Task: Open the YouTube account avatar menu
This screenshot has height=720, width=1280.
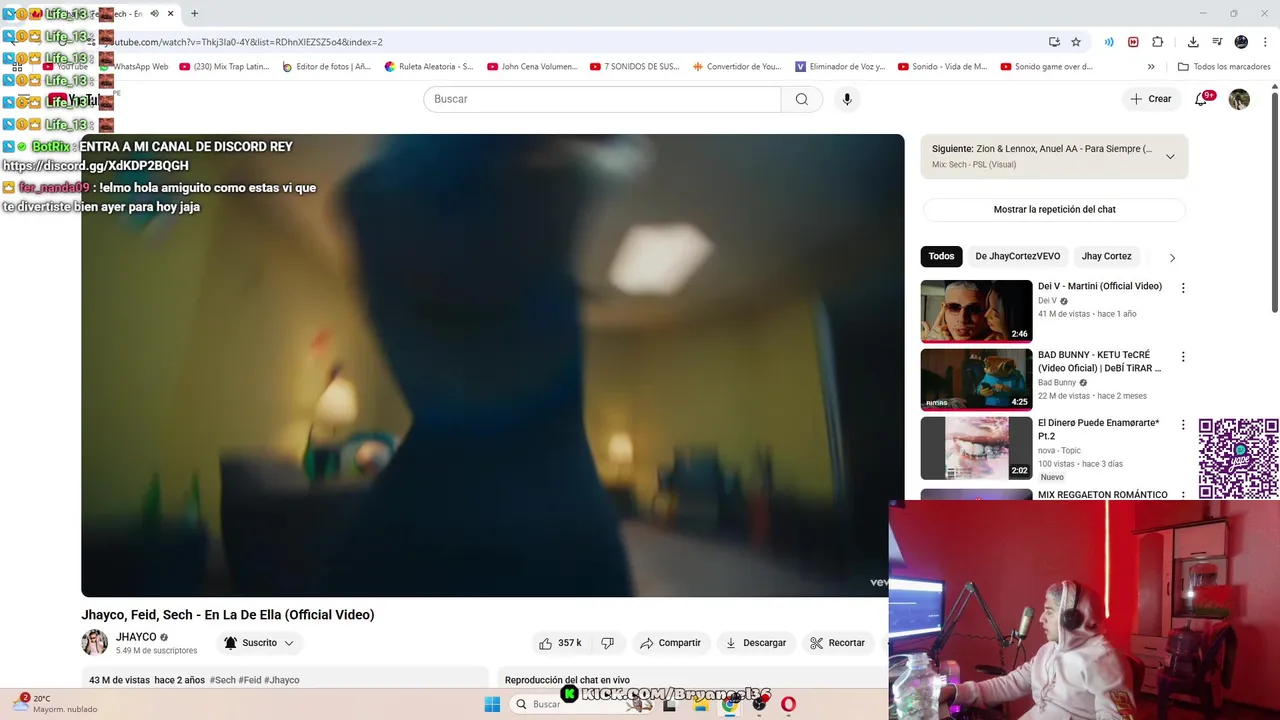Action: [x=1239, y=99]
